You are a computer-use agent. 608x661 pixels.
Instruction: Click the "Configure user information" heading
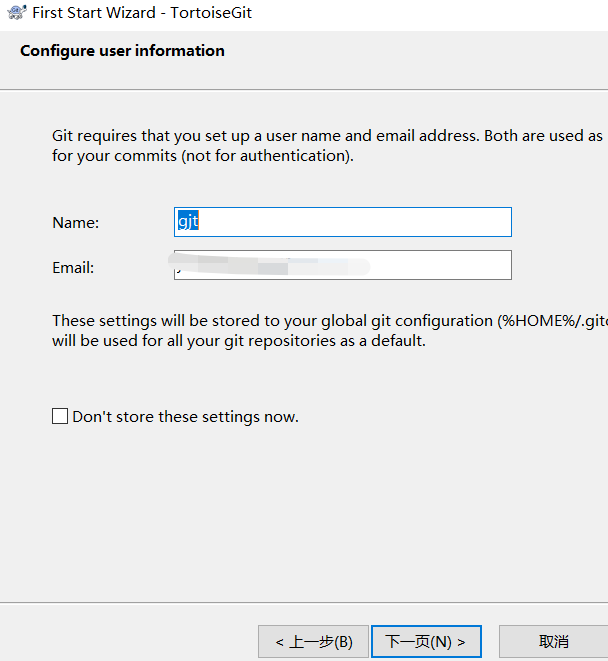tap(122, 51)
